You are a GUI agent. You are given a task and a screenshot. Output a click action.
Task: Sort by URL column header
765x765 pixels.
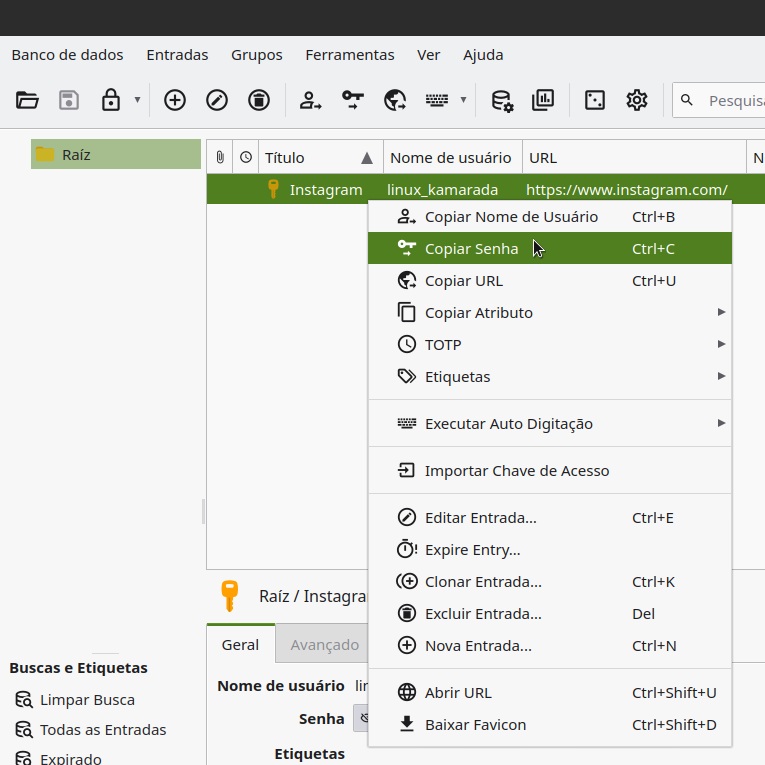(634, 157)
